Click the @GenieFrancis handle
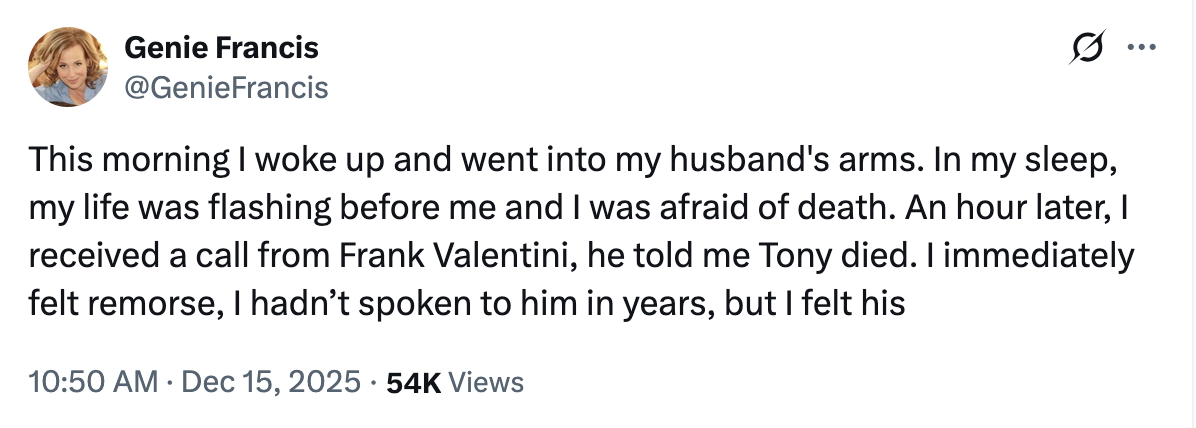 point(225,88)
